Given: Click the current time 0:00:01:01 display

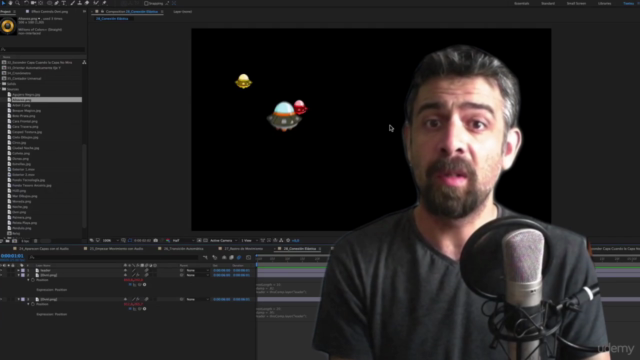Looking at the screenshot, I should tap(12, 256).
